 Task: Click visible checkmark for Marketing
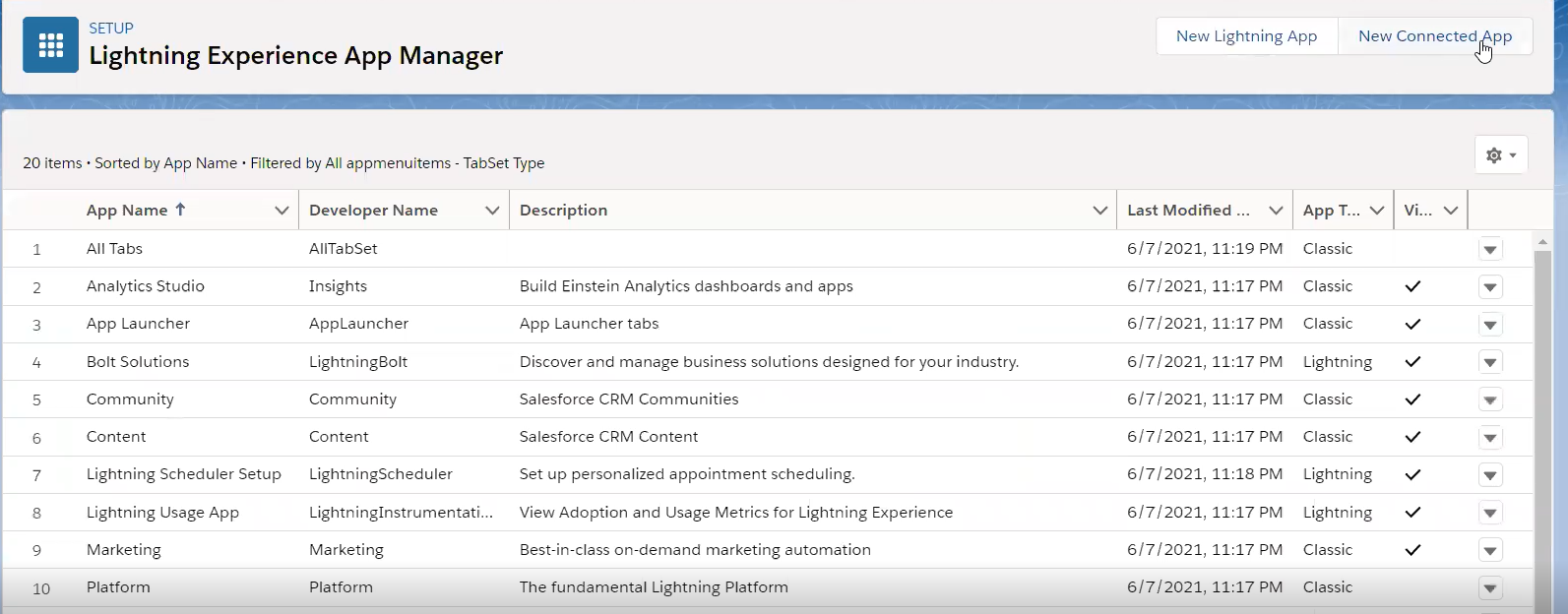pos(1412,550)
